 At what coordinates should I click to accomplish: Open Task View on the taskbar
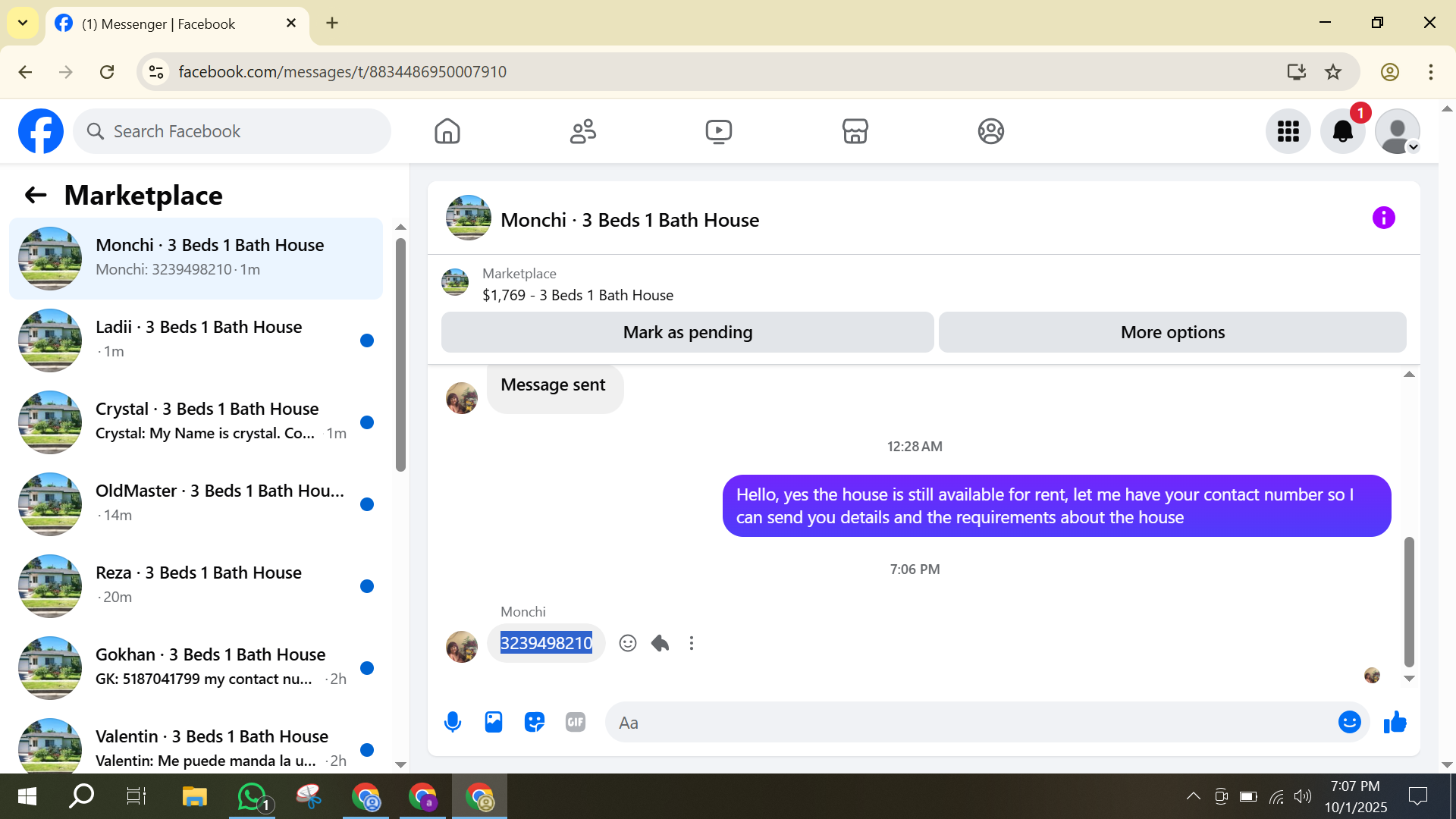[136, 796]
